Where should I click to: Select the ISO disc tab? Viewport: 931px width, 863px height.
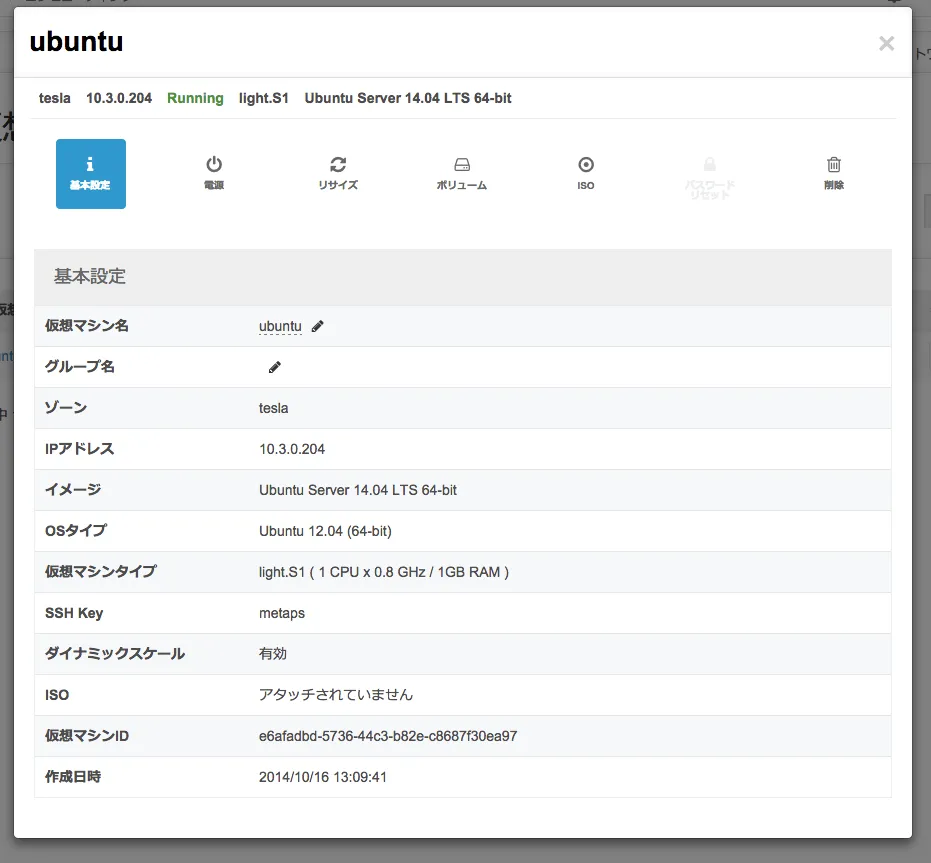586,173
